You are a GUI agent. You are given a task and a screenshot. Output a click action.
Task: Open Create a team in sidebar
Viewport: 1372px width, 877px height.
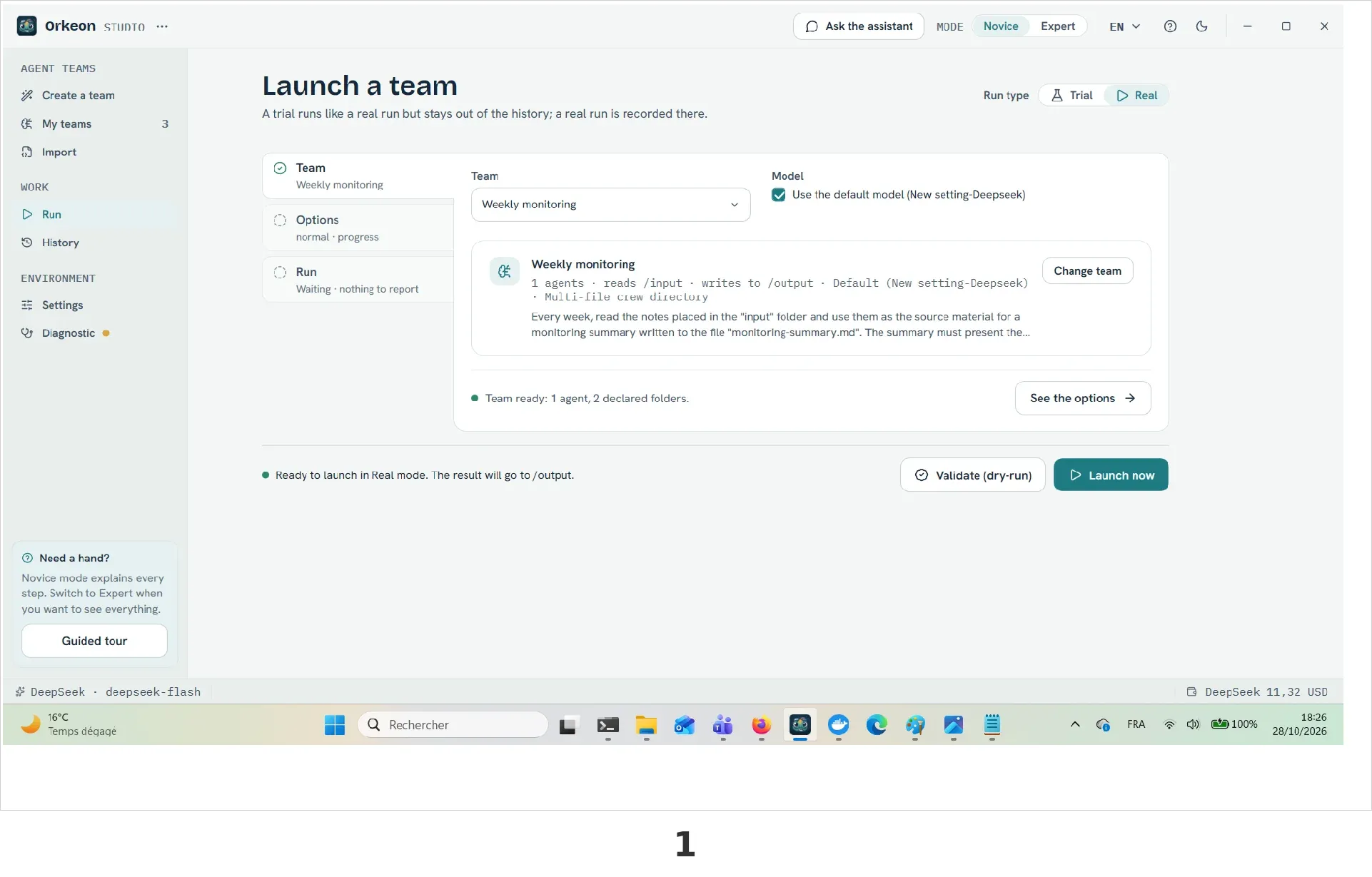click(94, 96)
